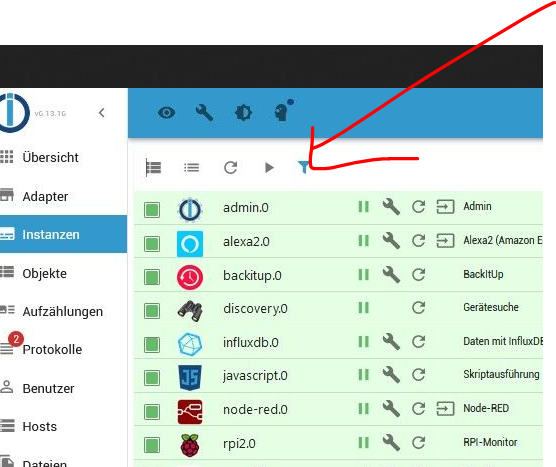Switch to compact list view icon

coord(191,167)
